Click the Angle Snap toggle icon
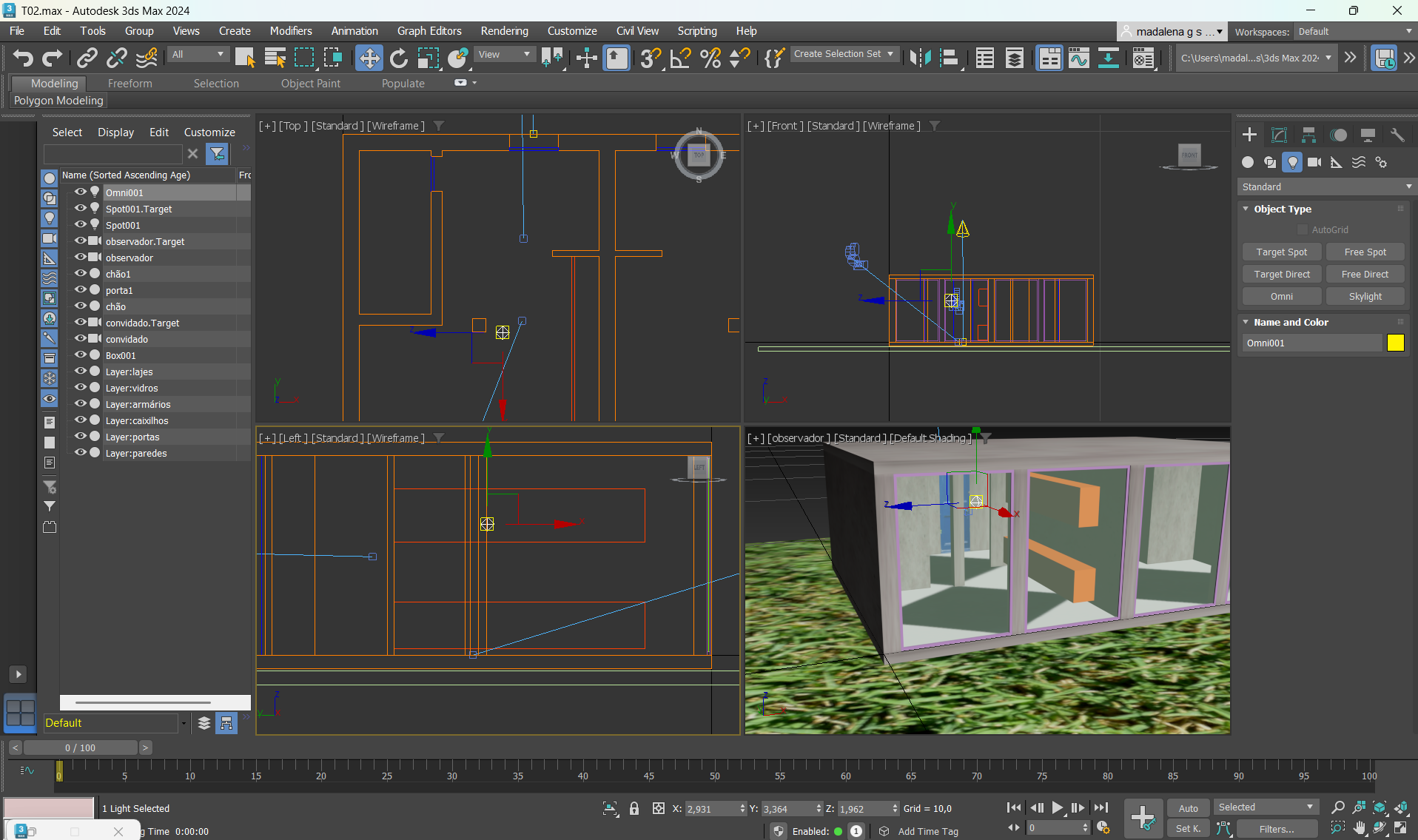 [x=680, y=58]
